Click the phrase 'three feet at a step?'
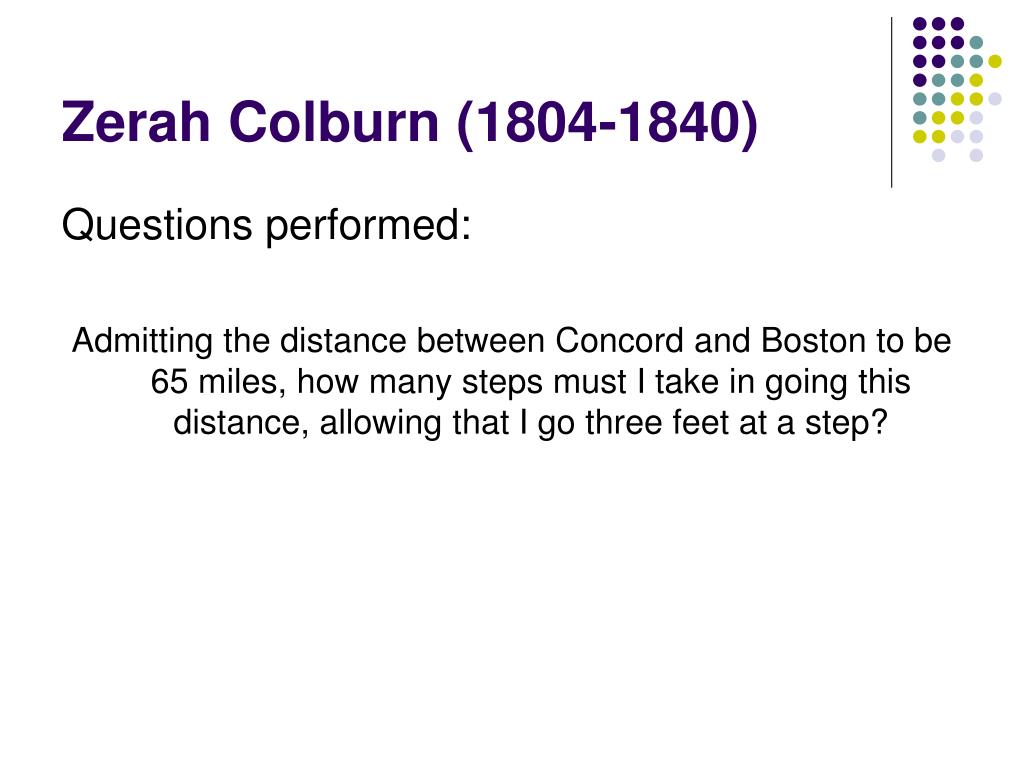Screen dimensions: 1024x768 point(737,423)
